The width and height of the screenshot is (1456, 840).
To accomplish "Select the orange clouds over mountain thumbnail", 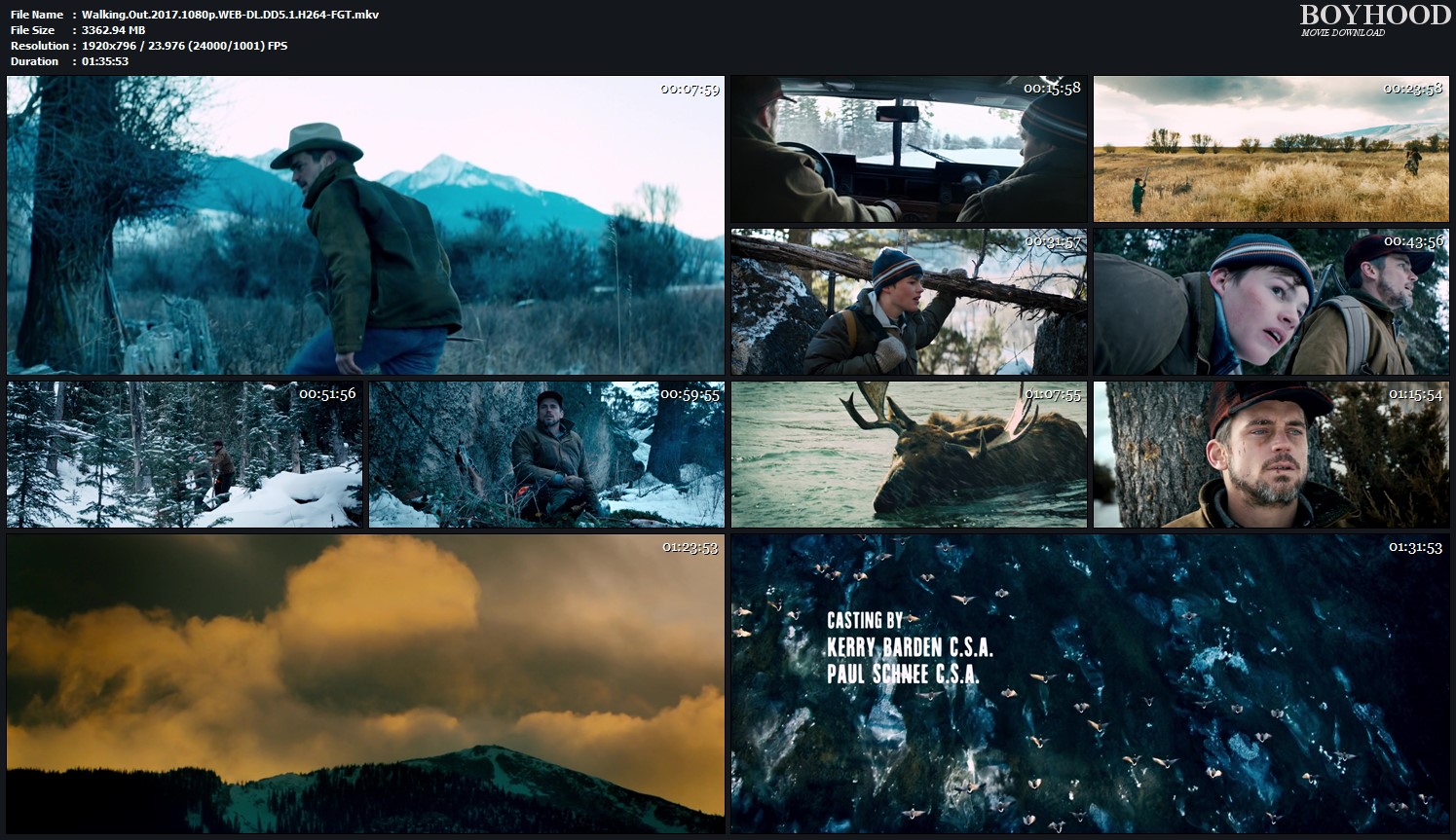I will click(x=365, y=683).
